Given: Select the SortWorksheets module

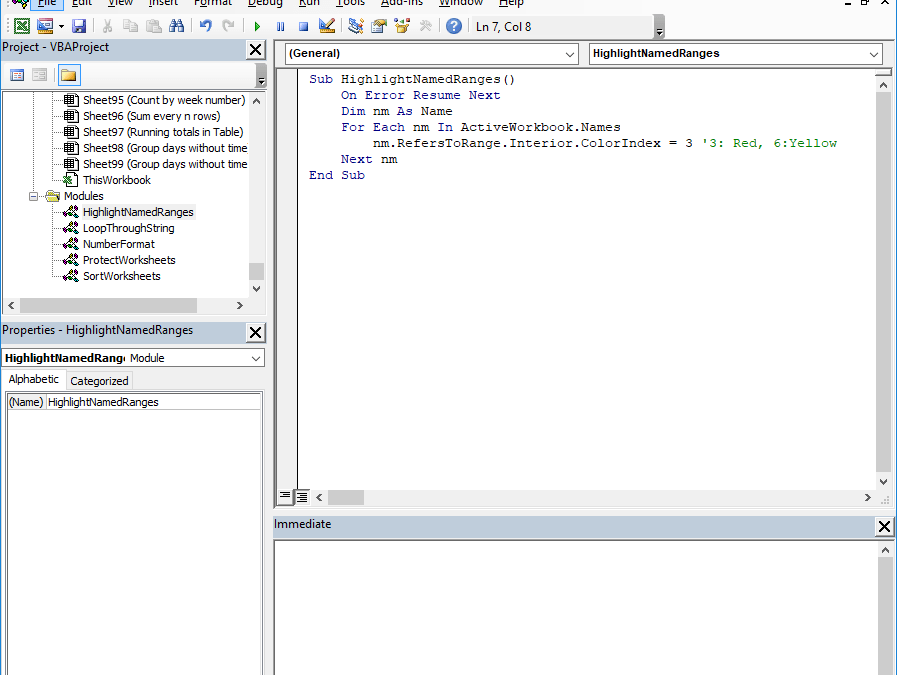Looking at the screenshot, I should click(x=121, y=276).
